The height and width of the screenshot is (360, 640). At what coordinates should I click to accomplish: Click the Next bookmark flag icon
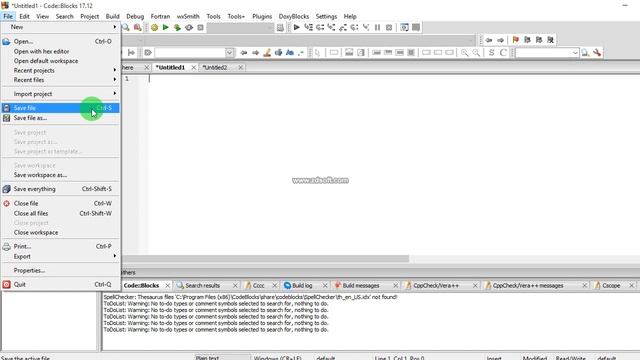(x=539, y=40)
